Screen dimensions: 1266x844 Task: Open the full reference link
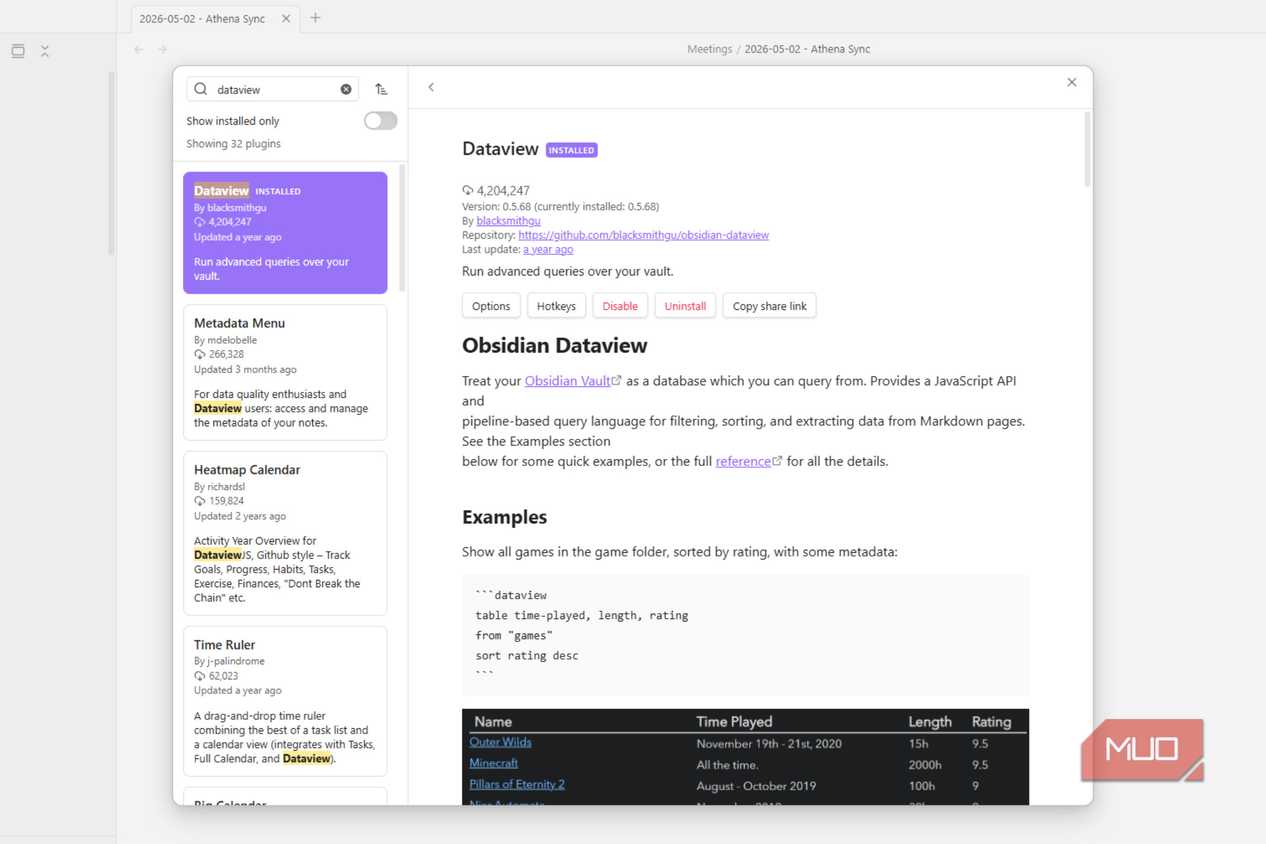(749, 461)
